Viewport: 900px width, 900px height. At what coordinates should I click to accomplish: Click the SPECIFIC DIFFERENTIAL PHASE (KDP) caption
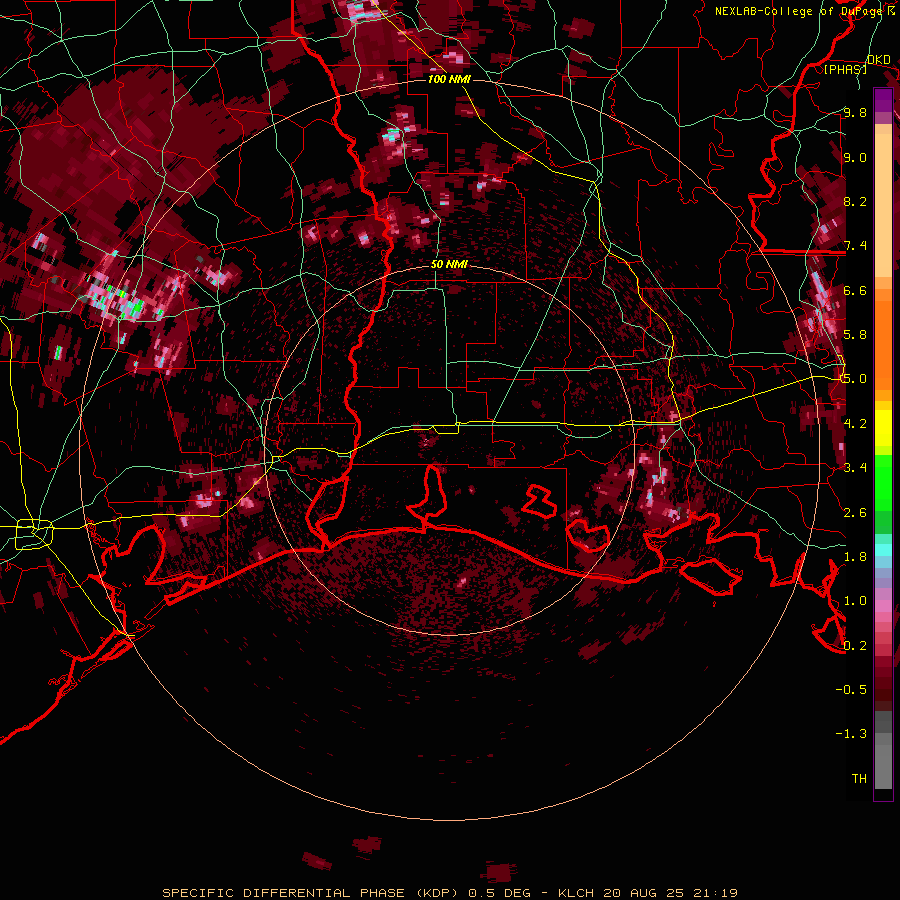point(313,893)
